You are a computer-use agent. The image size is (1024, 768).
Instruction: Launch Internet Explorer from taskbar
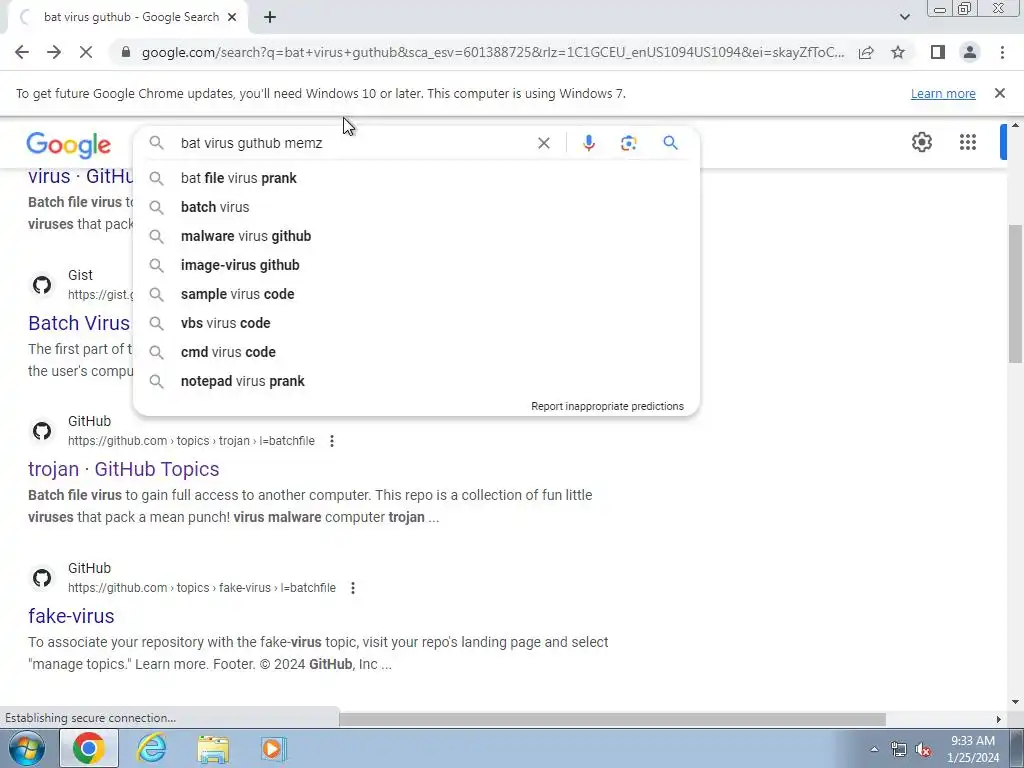pyautogui.click(x=152, y=748)
